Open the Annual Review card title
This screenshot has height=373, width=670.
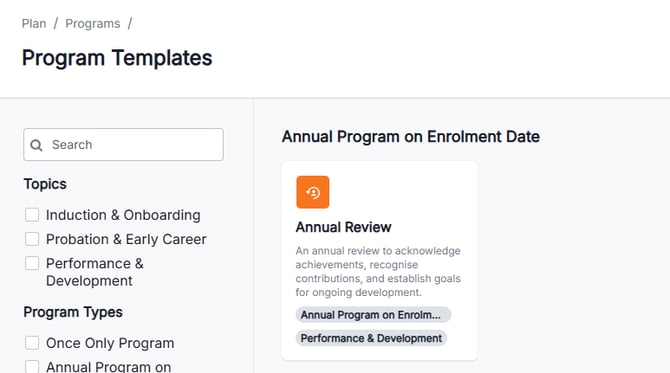tap(343, 227)
